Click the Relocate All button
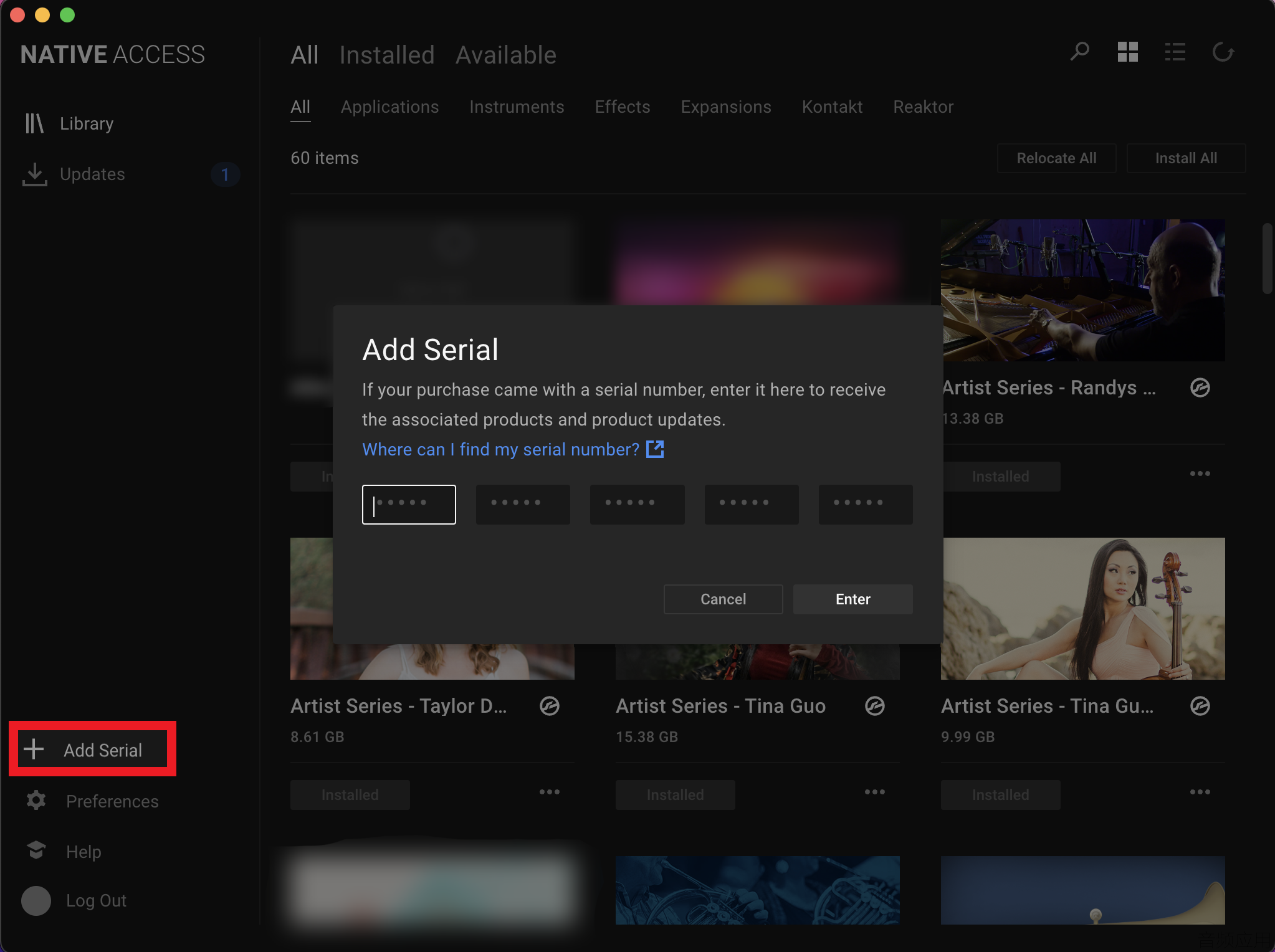Image resolution: width=1275 pixels, height=952 pixels. point(1056,158)
